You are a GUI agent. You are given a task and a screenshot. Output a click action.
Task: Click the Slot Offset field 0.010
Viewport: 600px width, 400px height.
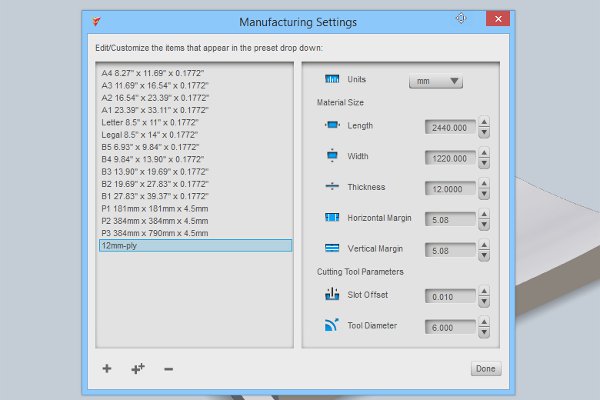click(450, 297)
